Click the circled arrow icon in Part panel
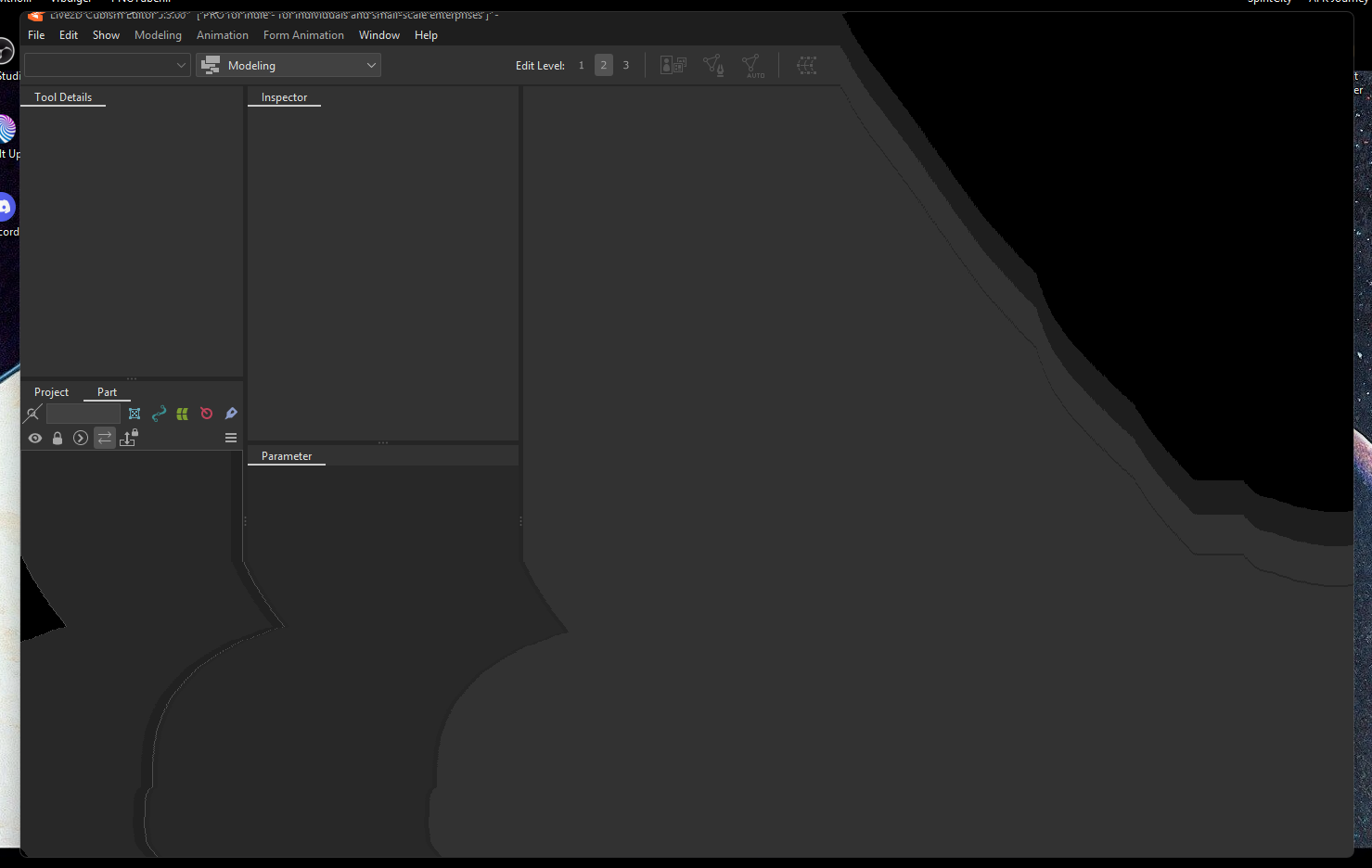This screenshot has height=868, width=1372. tap(81, 438)
